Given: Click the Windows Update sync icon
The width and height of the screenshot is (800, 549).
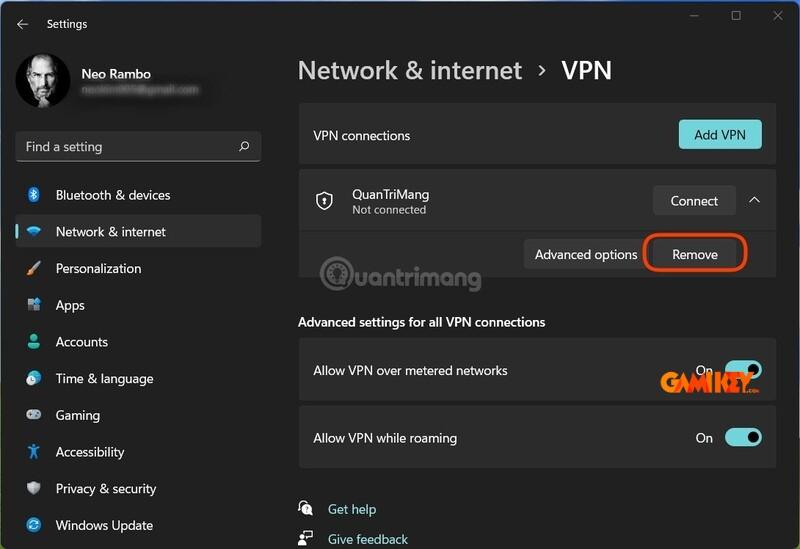Looking at the screenshot, I should pos(34,525).
